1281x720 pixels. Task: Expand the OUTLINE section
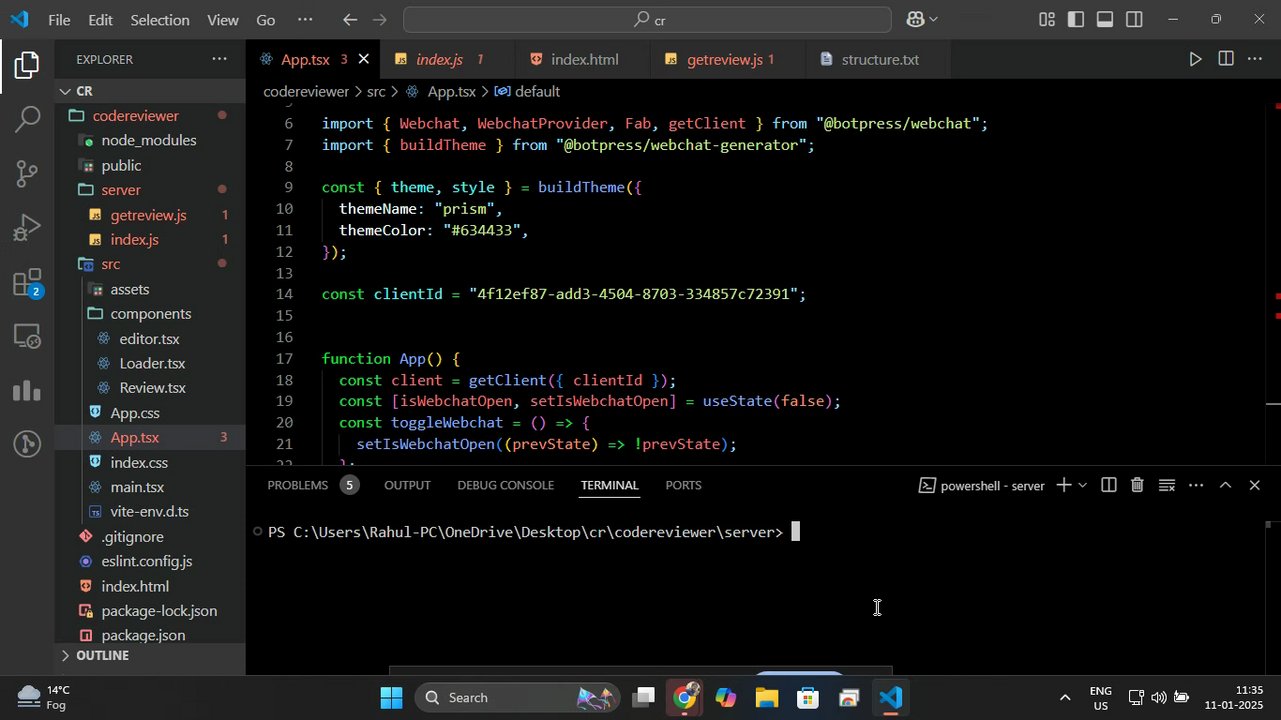coord(102,656)
